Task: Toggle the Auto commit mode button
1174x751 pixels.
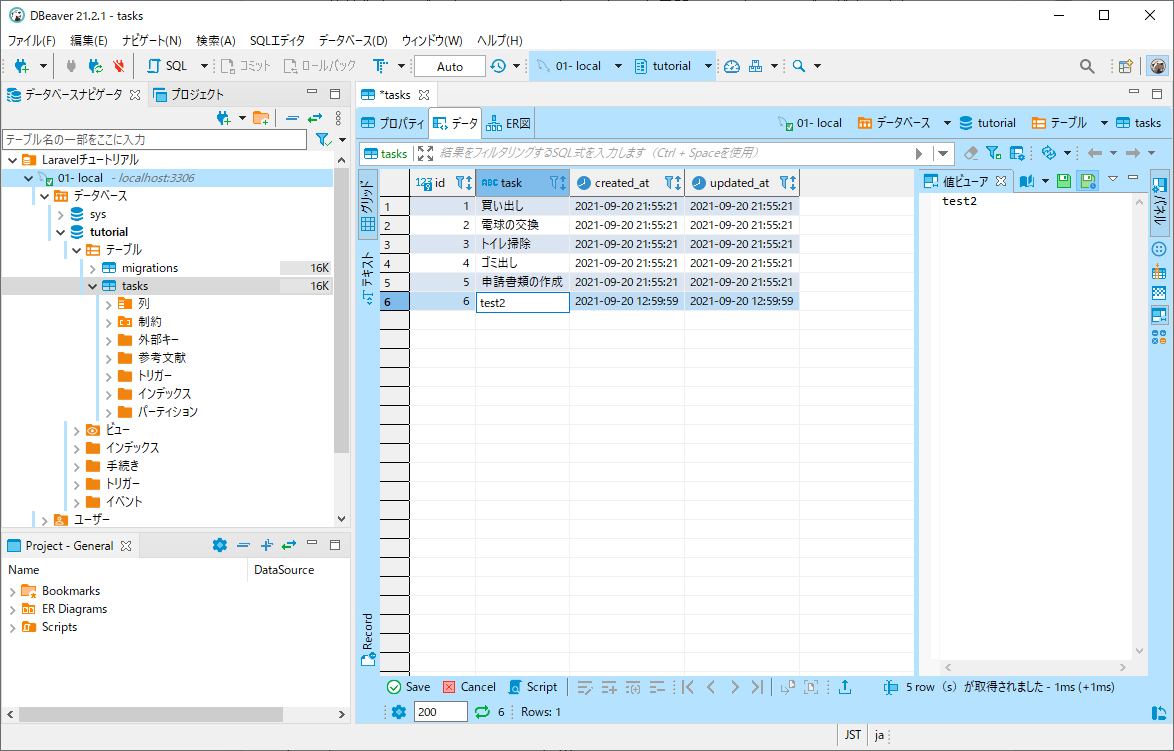Action: tap(449, 66)
